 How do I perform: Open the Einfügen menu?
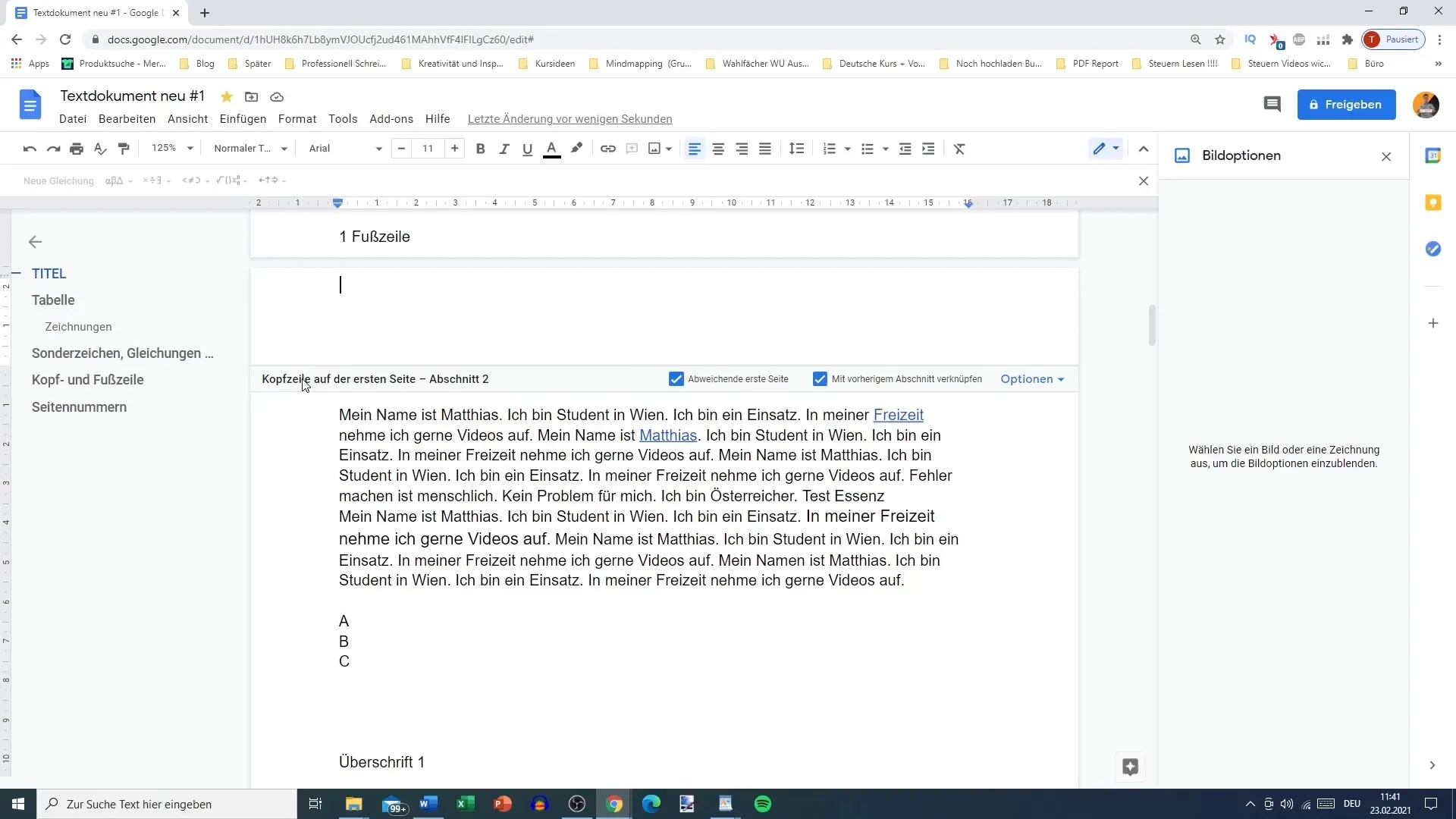click(x=243, y=119)
